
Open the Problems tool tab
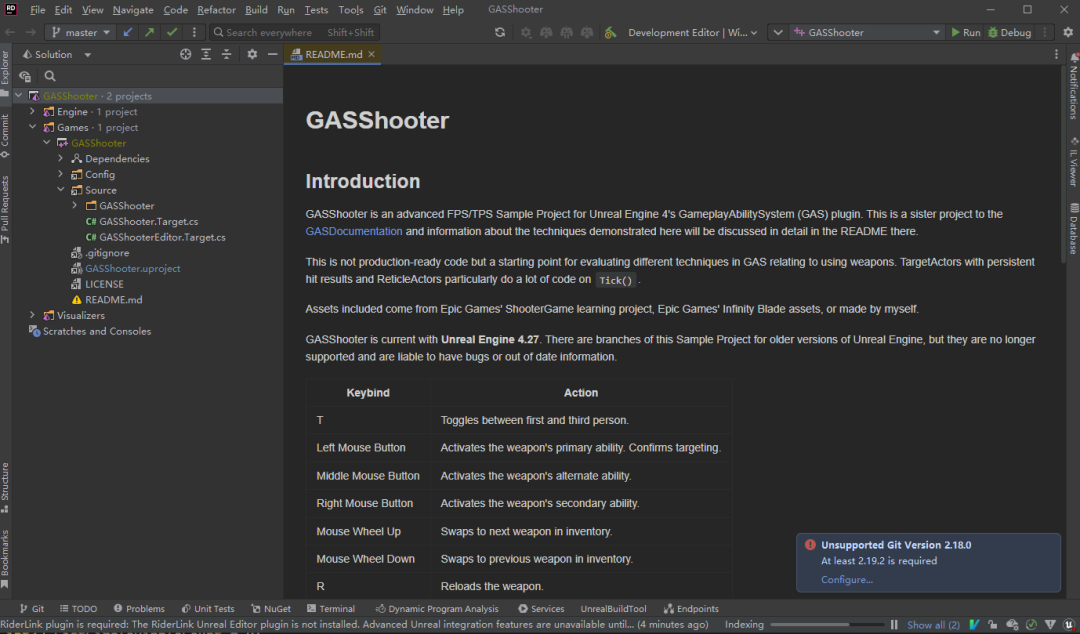139,609
